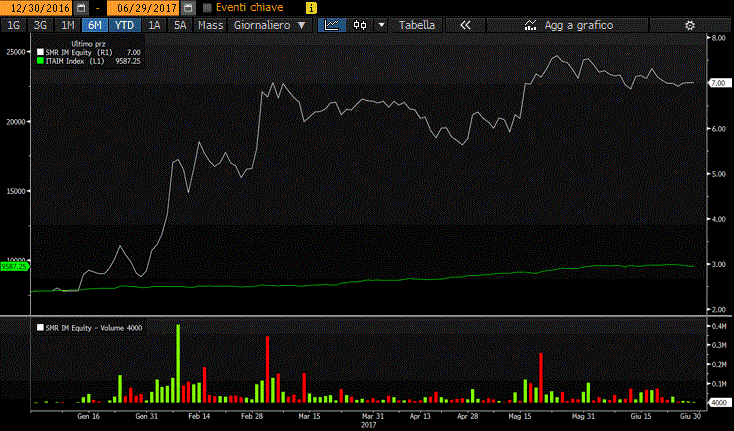
Task: Open the Tabella view
Action: [x=417, y=24]
